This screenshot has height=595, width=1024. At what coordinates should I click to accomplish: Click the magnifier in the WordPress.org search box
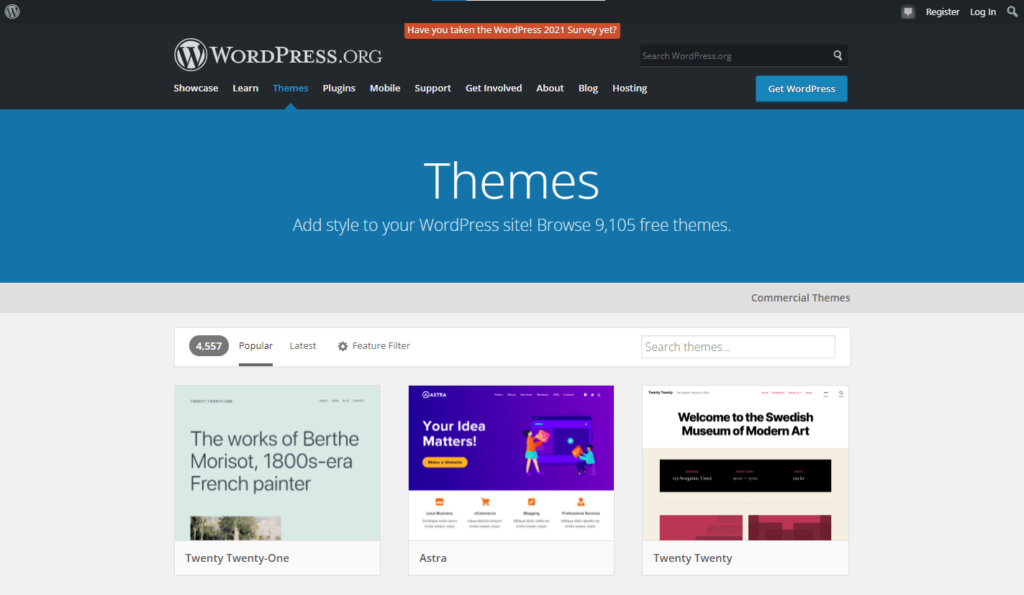coord(838,55)
